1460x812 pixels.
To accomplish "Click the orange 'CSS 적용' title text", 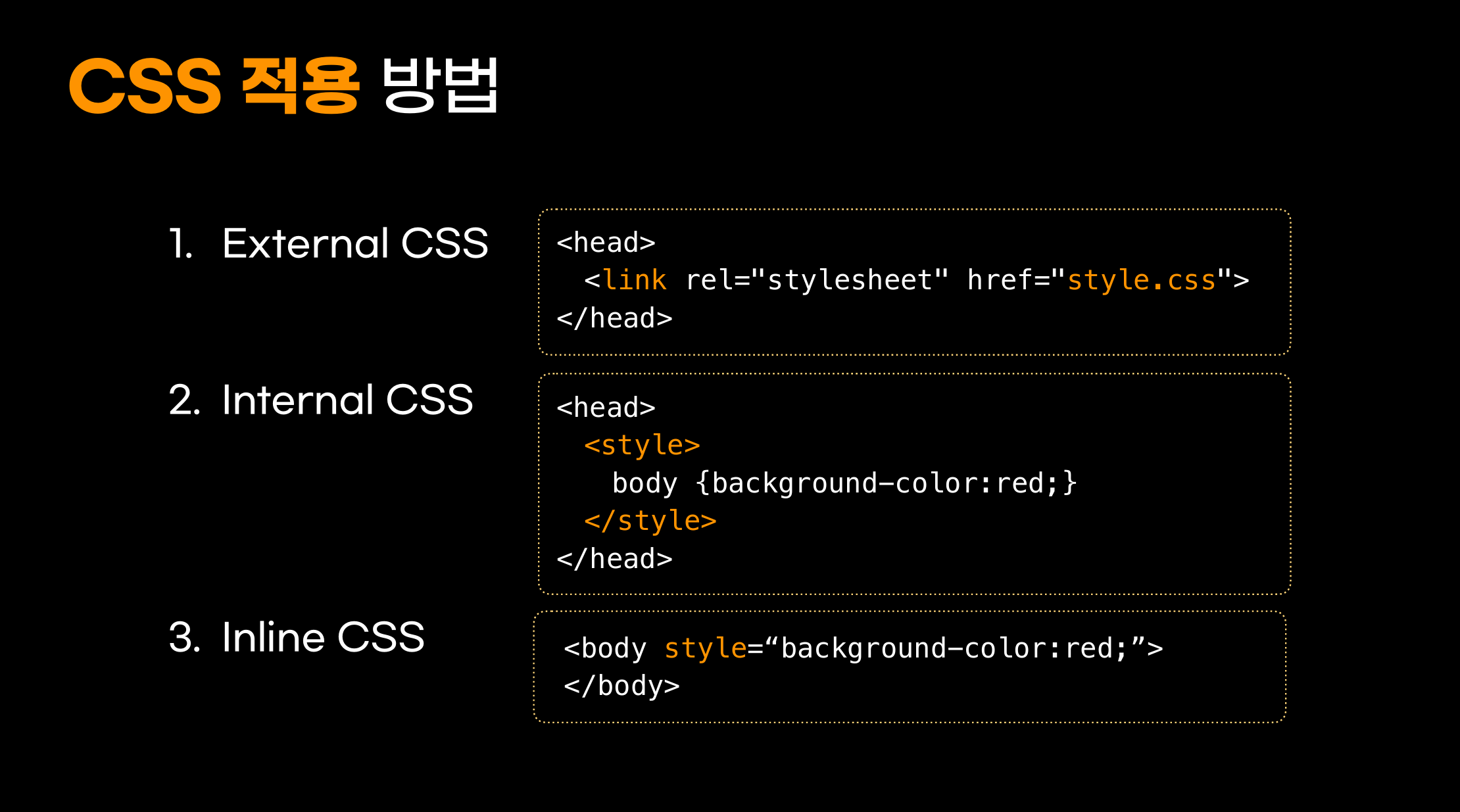I will click(x=214, y=85).
